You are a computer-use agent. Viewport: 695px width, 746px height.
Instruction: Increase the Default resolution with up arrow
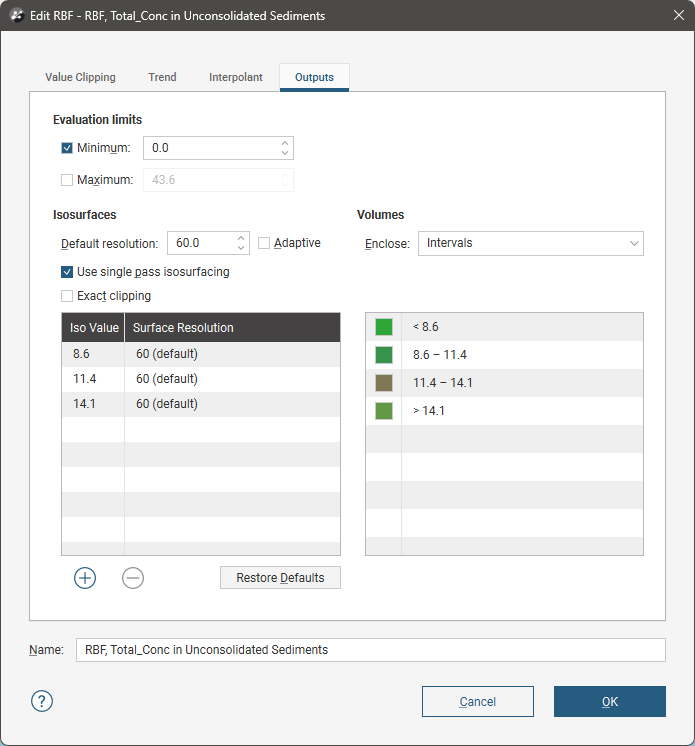tap(241, 238)
